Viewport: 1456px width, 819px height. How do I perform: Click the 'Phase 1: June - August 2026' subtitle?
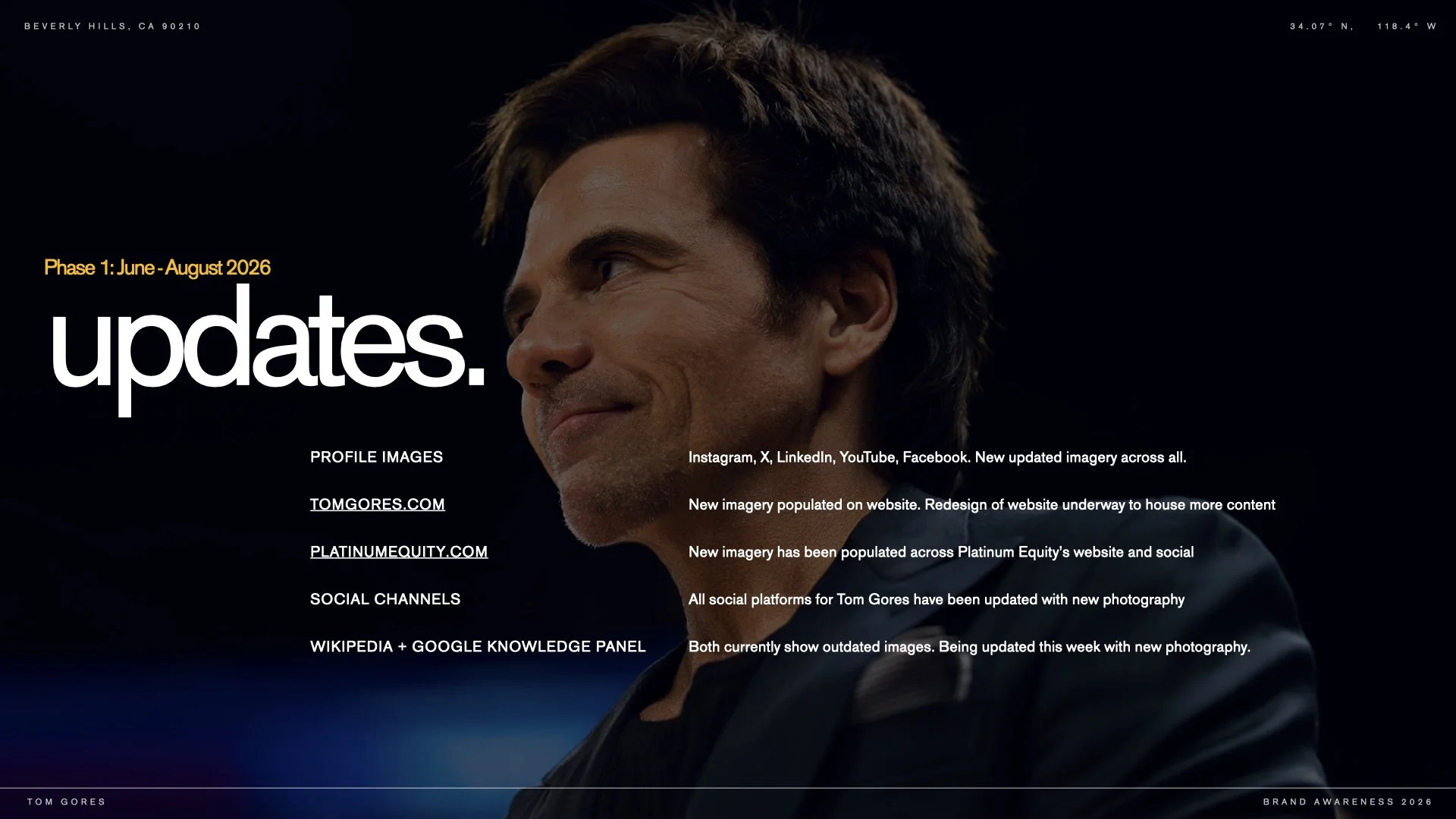[157, 268]
